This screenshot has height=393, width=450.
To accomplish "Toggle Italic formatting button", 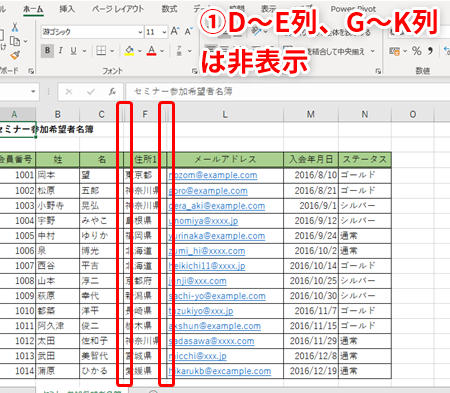I will coord(60,51).
